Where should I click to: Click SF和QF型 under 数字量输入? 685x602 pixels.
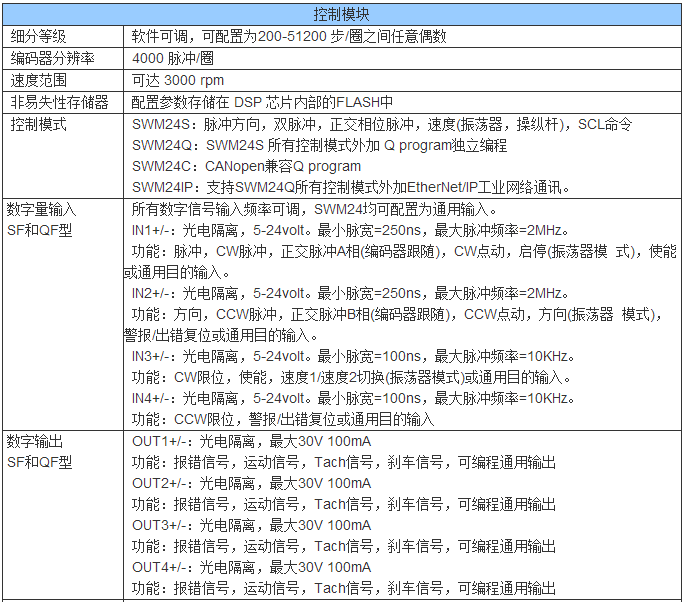[x=39, y=230]
